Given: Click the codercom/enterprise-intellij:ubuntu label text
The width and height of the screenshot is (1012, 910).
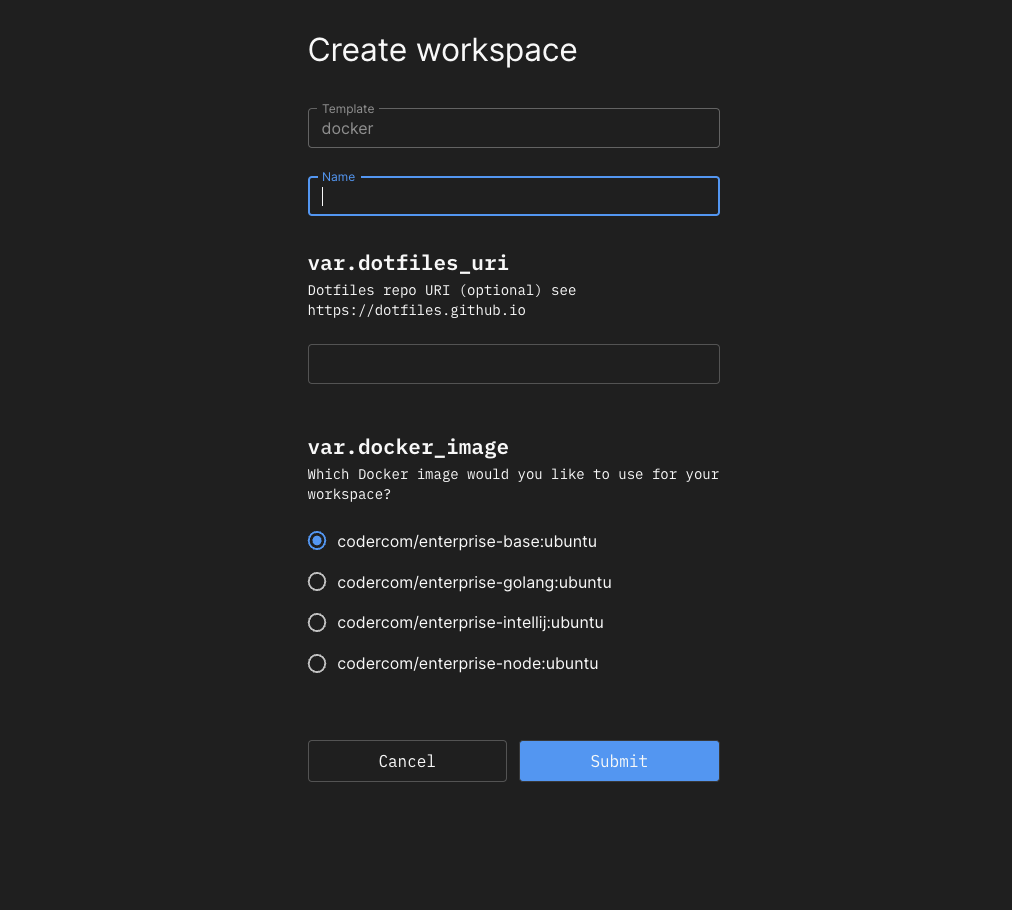Looking at the screenshot, I should pos(470,623).
